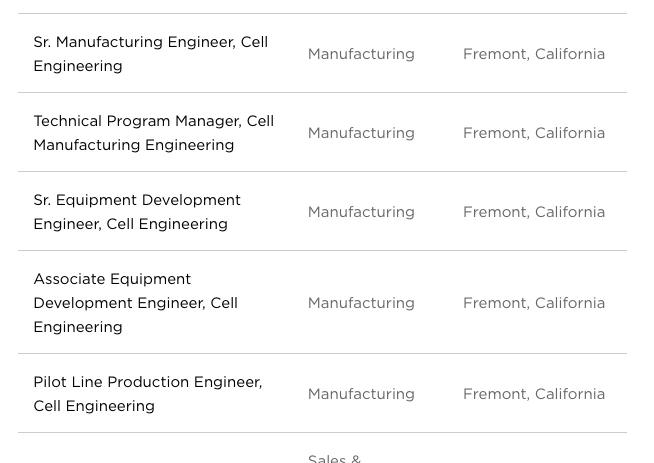
Task: Open Technical Program Manager, Cell Manufacturing Engineering listing
Action: point(153,133)
